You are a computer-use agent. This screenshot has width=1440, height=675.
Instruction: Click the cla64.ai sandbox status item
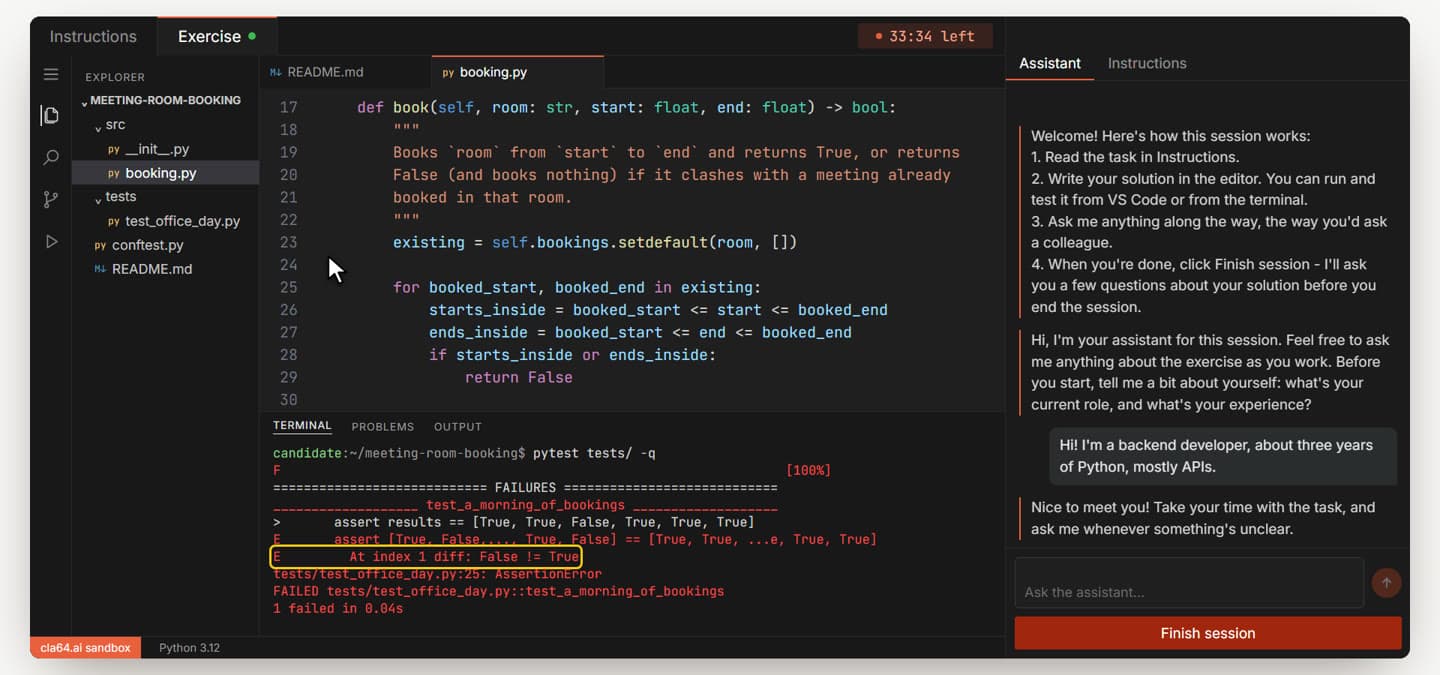tap(85, 648)
